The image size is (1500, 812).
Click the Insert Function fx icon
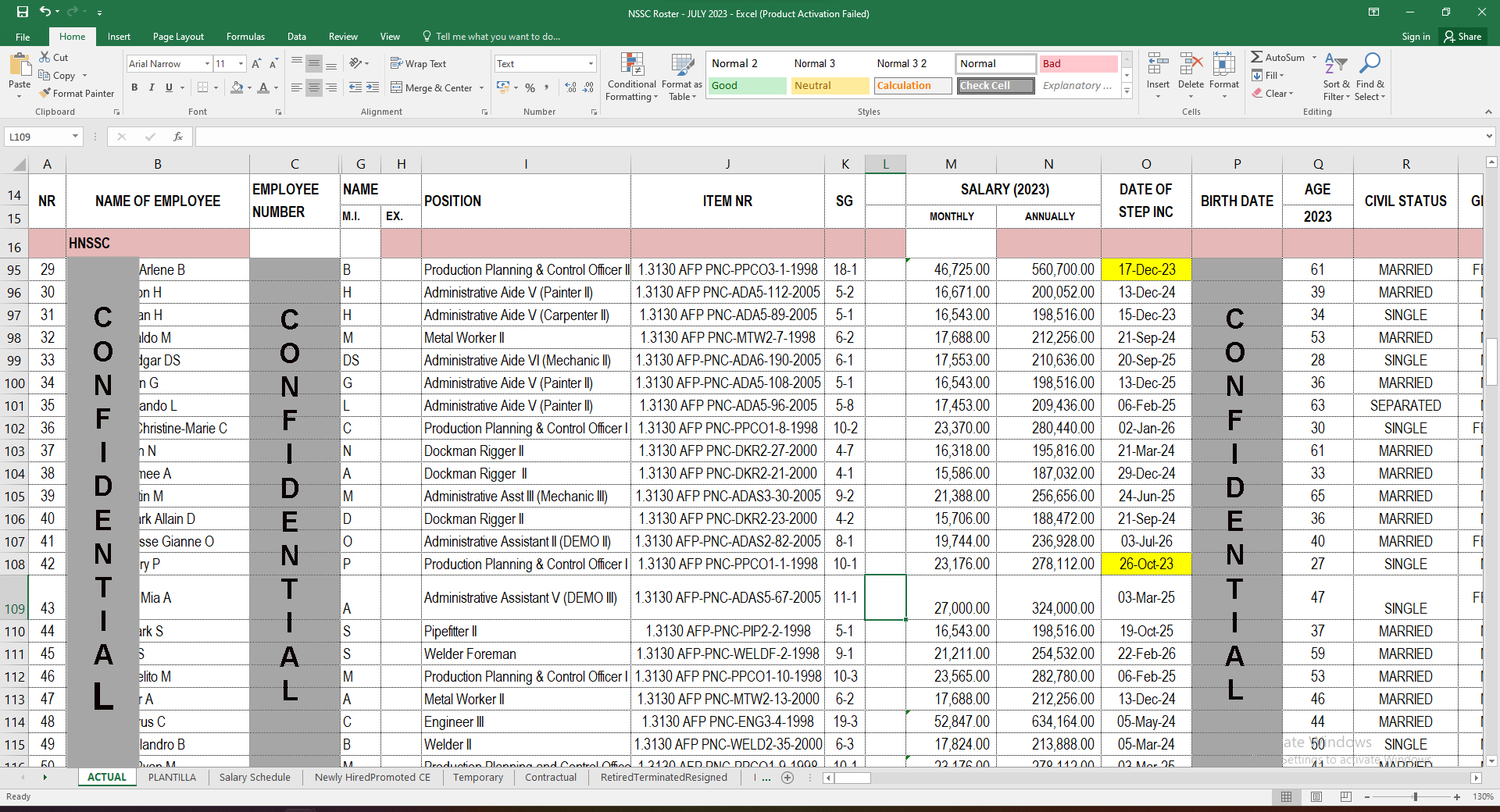click(178, 137)
